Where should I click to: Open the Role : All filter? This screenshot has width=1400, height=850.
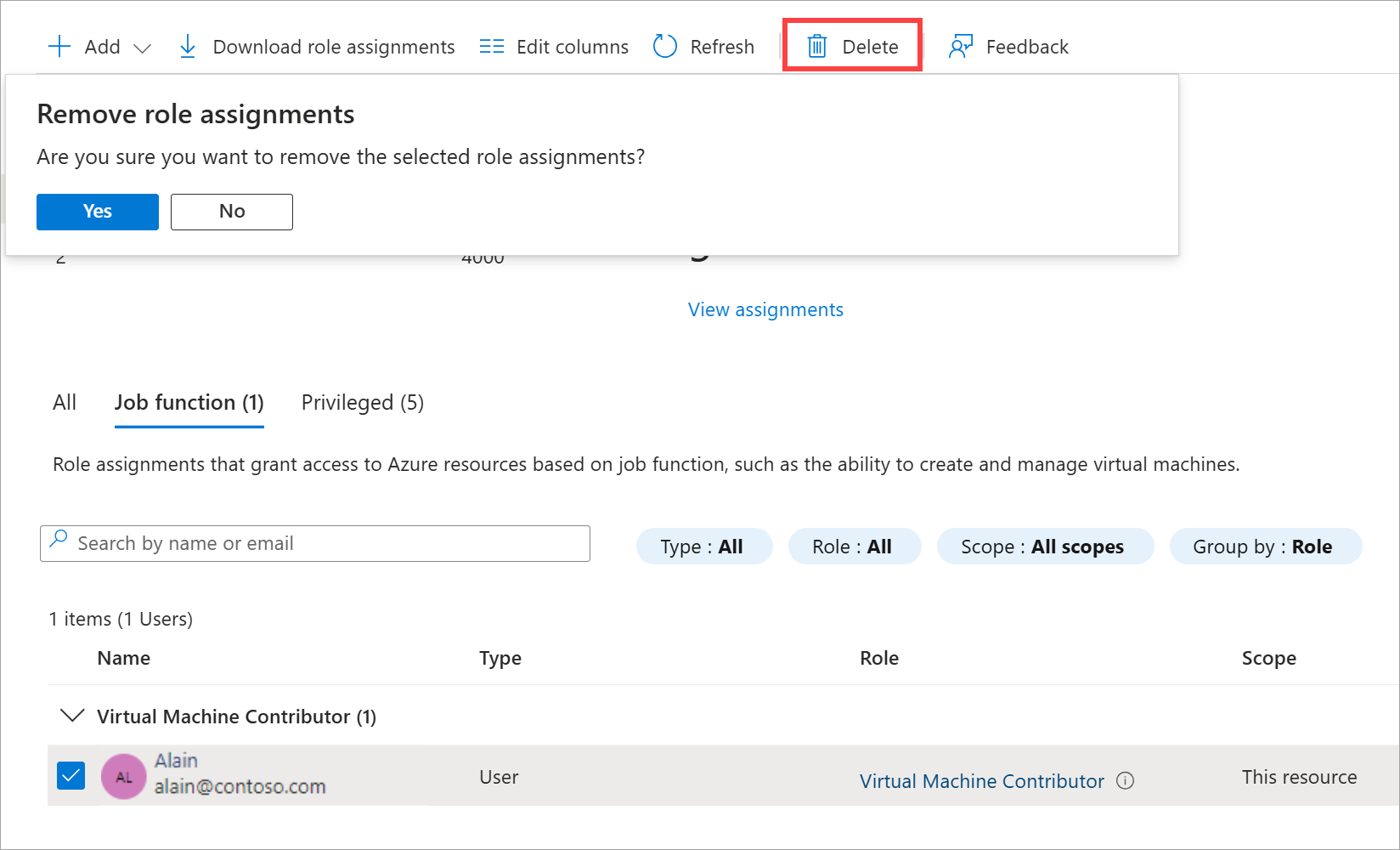pyautogui.click(x=855, y=547)
